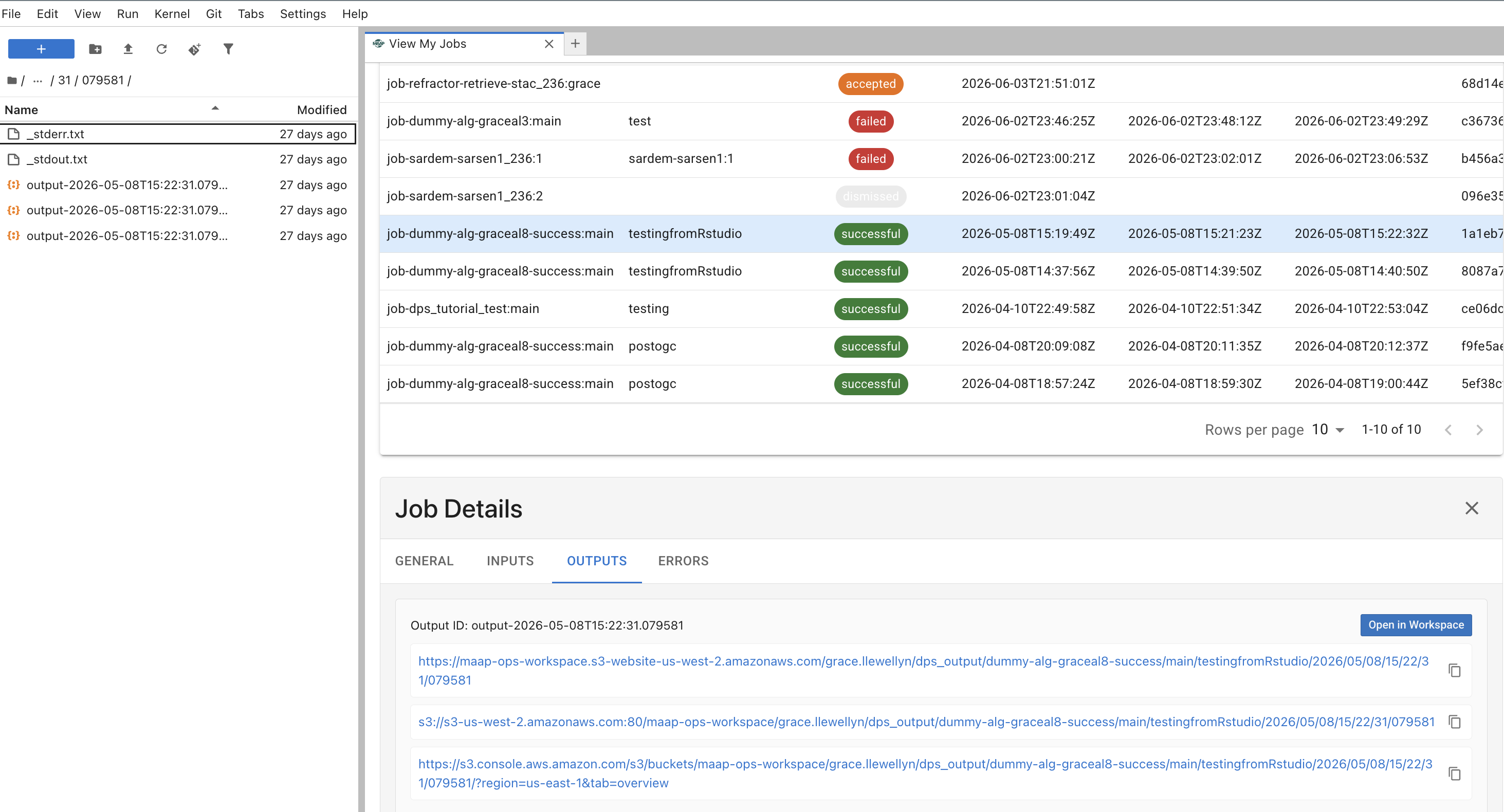This screenshot has height=812, width=1504.
Task: Open the File menu
Action: pos(11,13)
